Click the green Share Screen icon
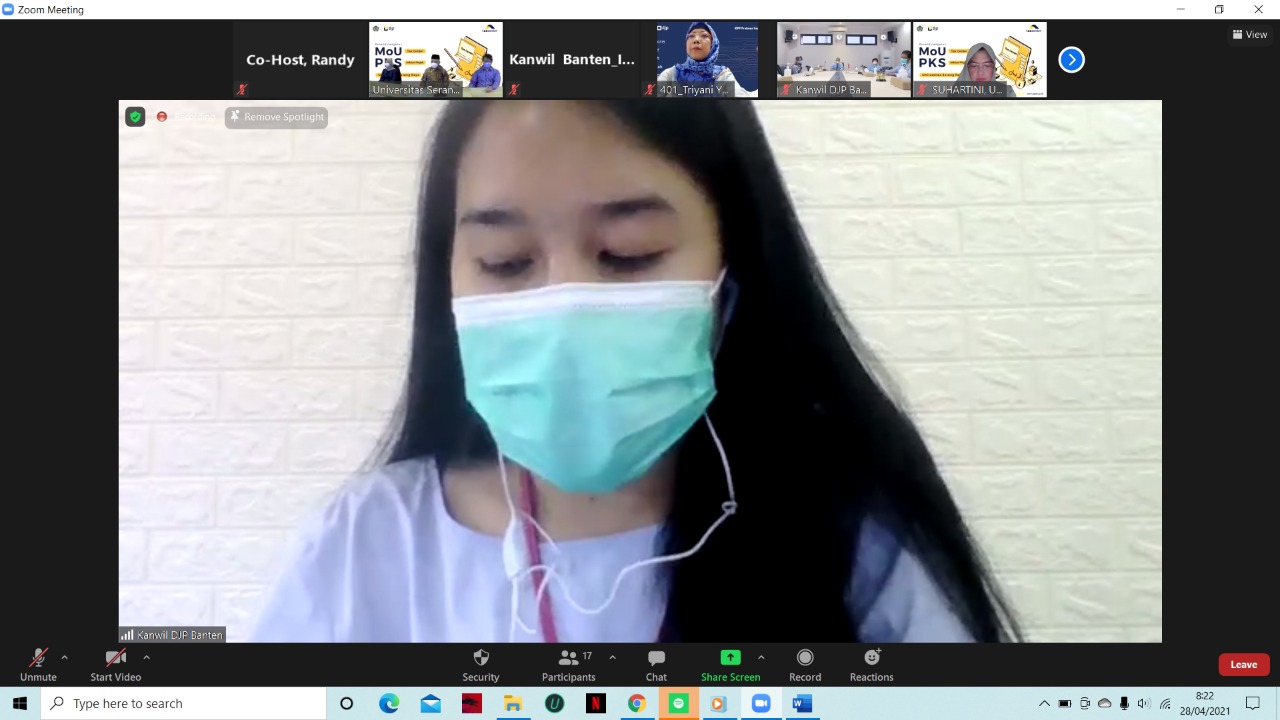1280x720 pixels. coord(730,657)
